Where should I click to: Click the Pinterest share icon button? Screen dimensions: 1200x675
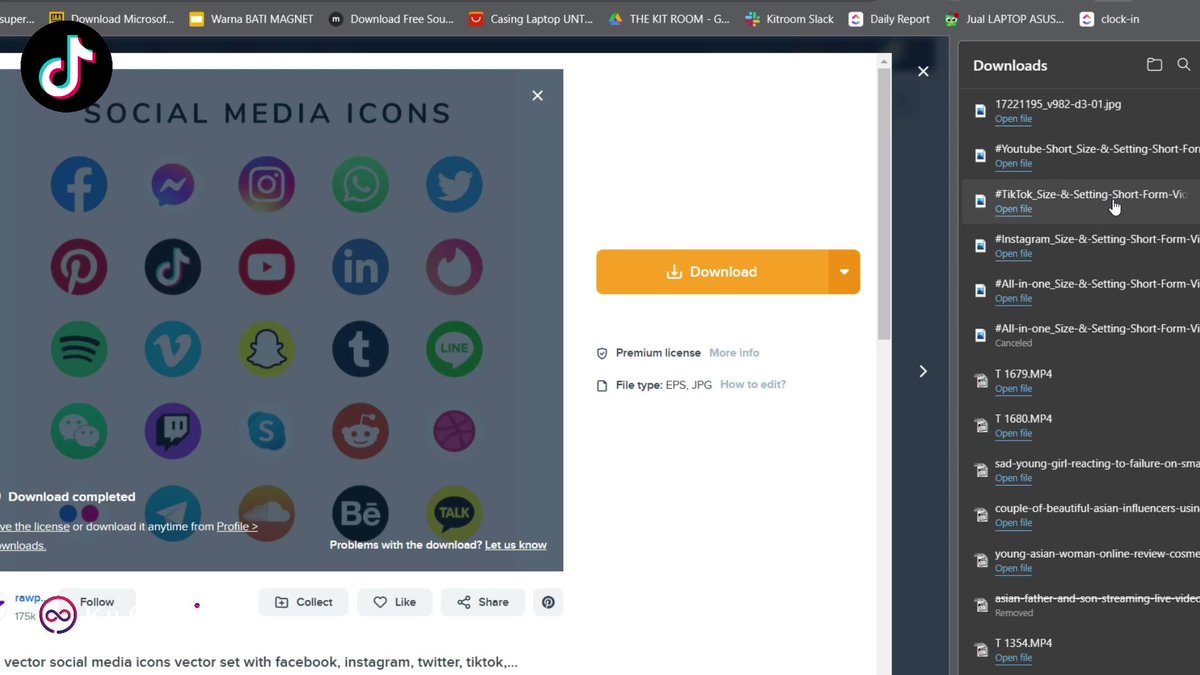pos(548,602)
